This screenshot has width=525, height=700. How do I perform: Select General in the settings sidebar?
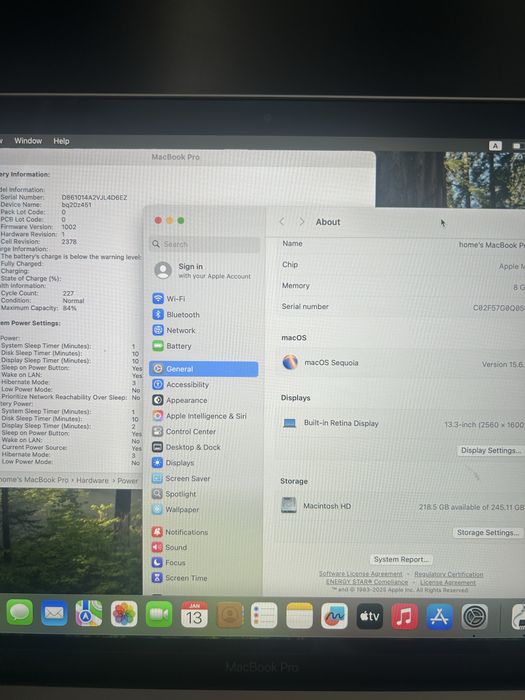204,369
